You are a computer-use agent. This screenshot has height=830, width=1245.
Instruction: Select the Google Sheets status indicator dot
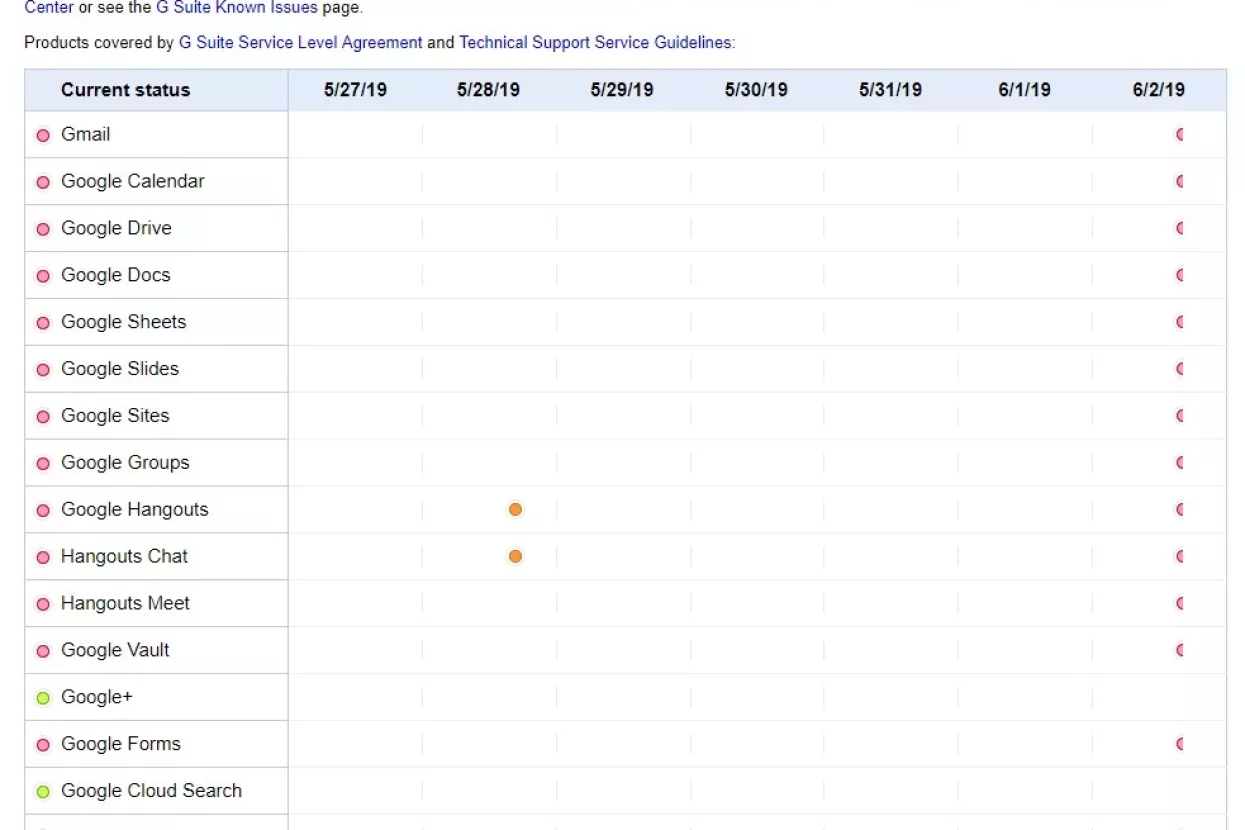click(43, 322)
